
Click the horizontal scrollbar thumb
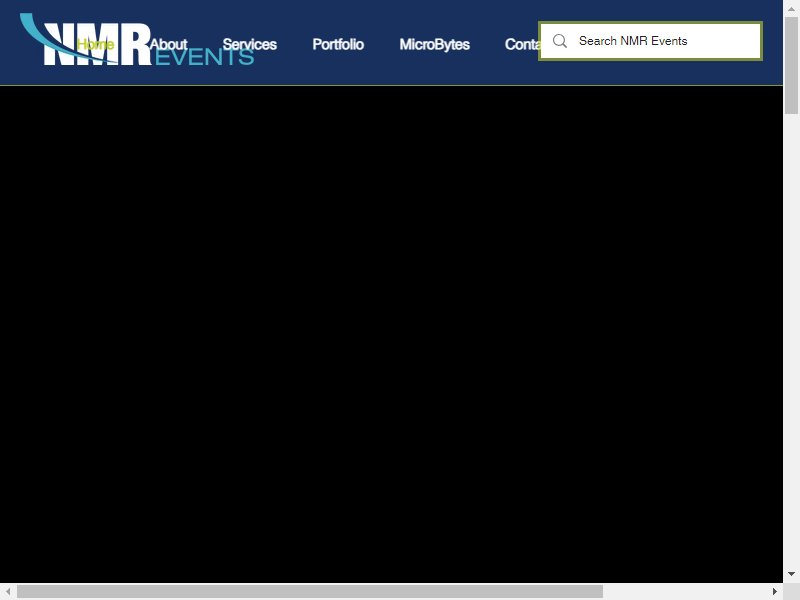[x=310, y=591]
